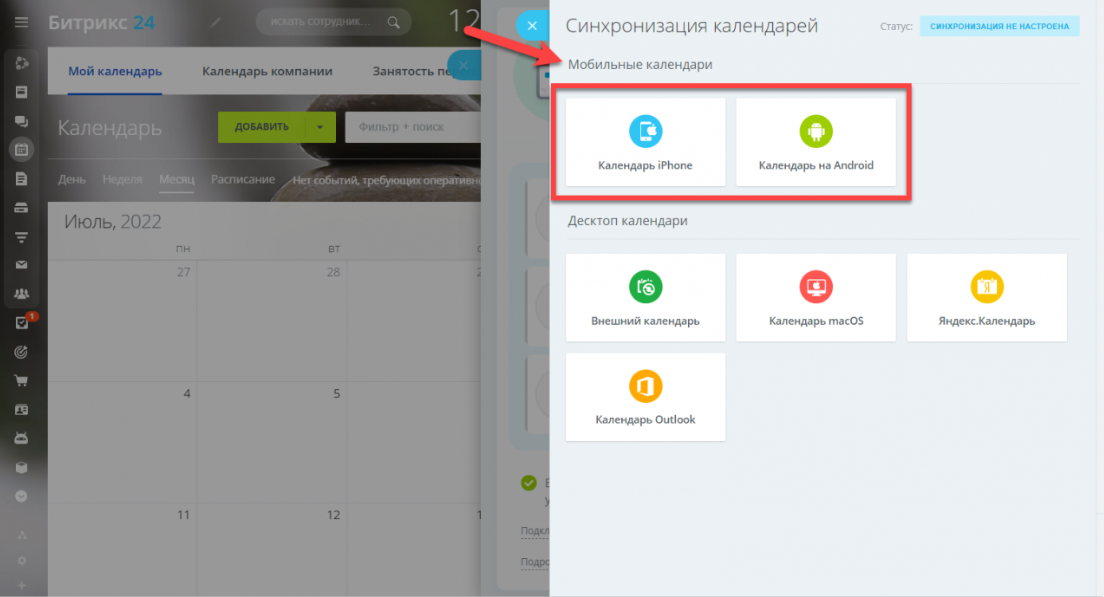Open the shopping cart icon in sidebar
The image size is (1104, 597).
22,381
